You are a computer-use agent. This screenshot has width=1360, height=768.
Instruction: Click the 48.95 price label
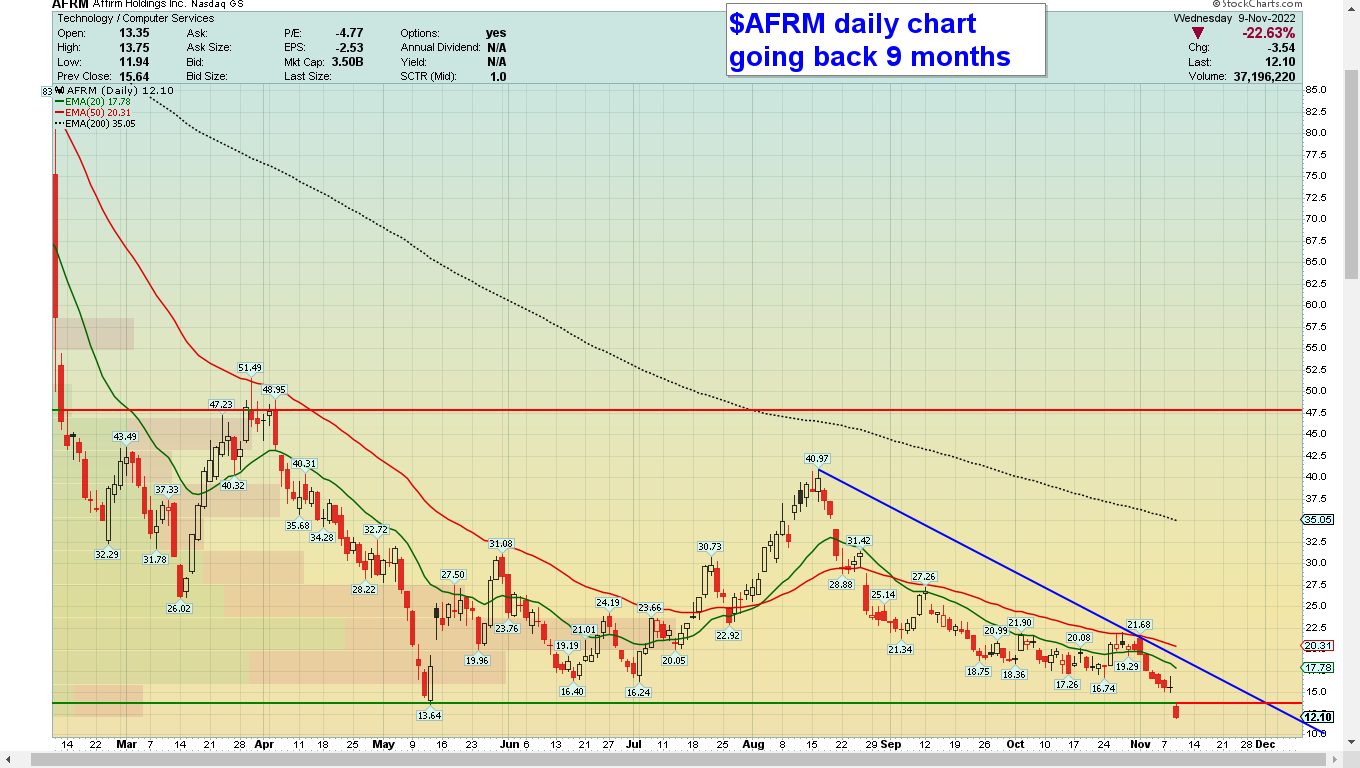coord(274,389)
